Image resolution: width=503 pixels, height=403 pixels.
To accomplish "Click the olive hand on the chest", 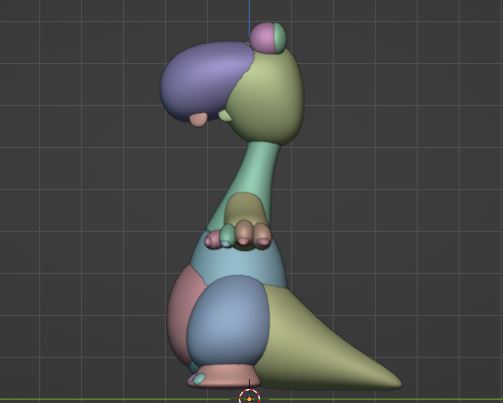I will [x=246, y=208].
